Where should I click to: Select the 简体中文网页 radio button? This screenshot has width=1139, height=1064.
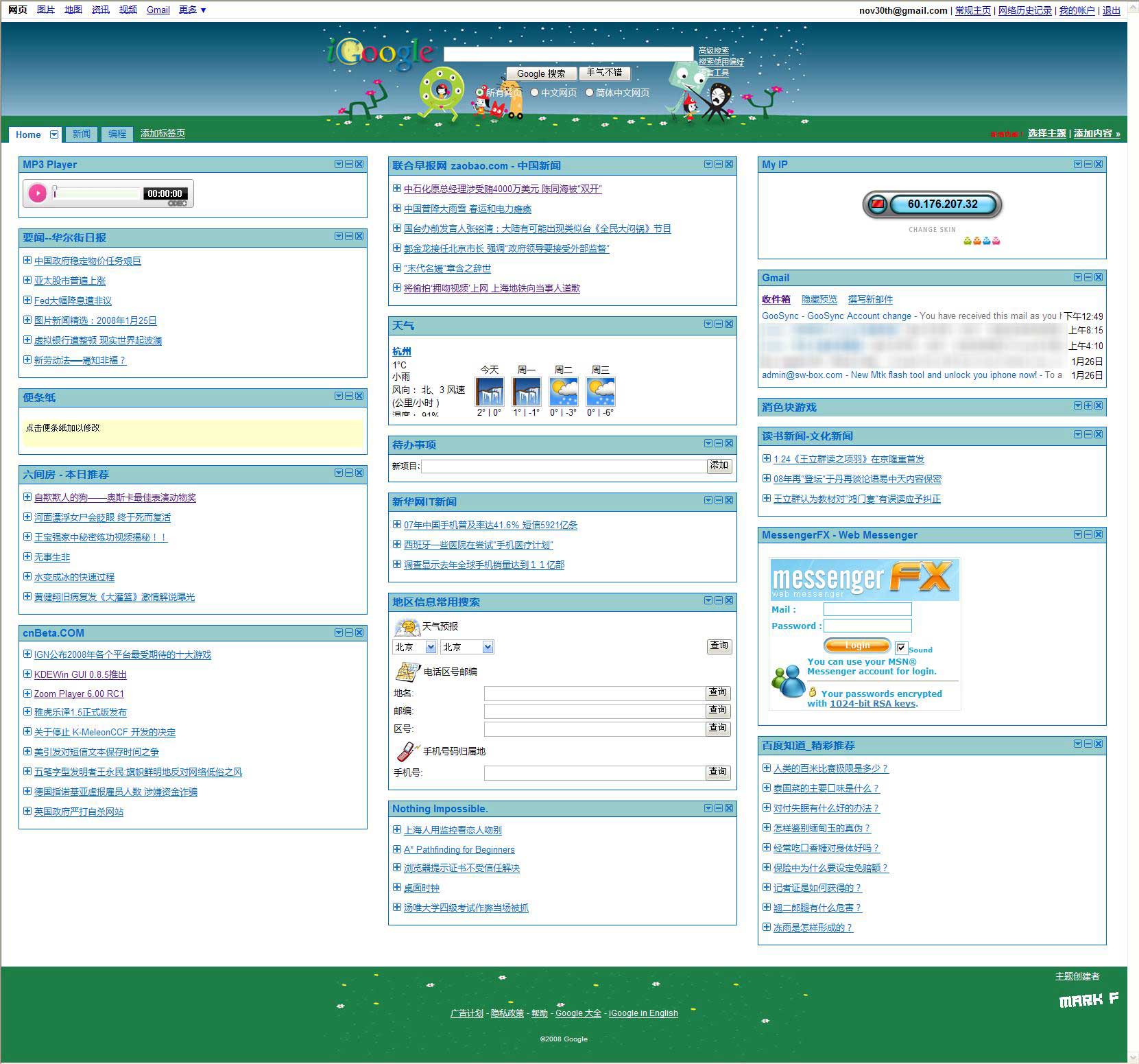pyautogui.click(x=590, y=93)
